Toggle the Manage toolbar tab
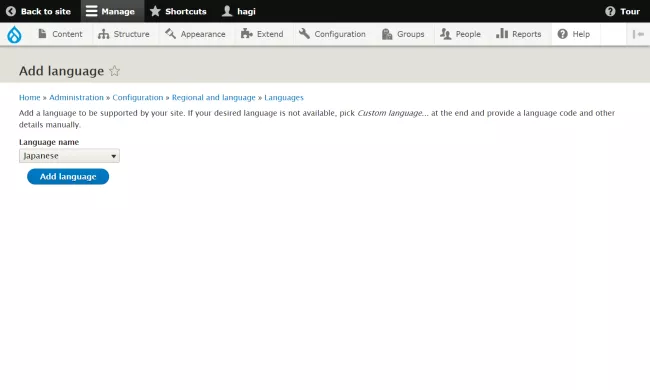Image resolution: width=650 pixels, height=390 pixels. (x=111, y=11)
